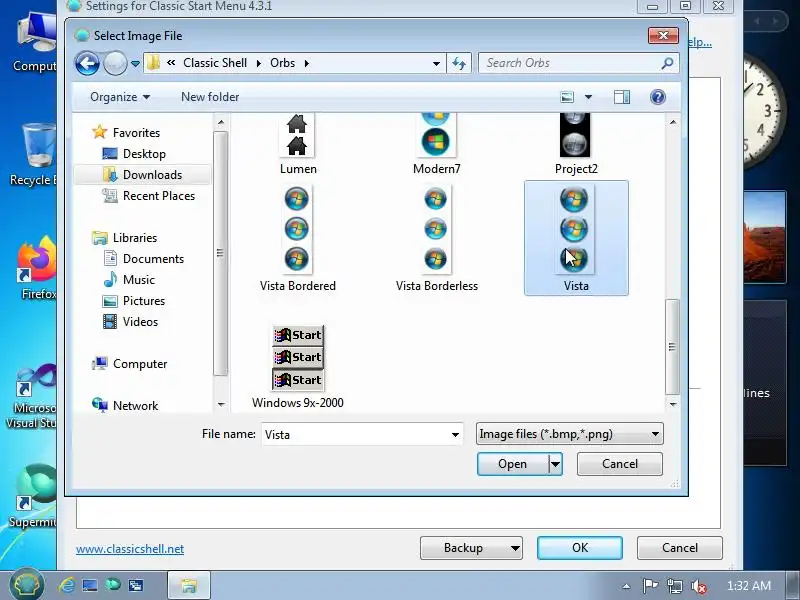Select Computer in the navigation pane
This screenshot has height=600, width=800.
(130, 364)
